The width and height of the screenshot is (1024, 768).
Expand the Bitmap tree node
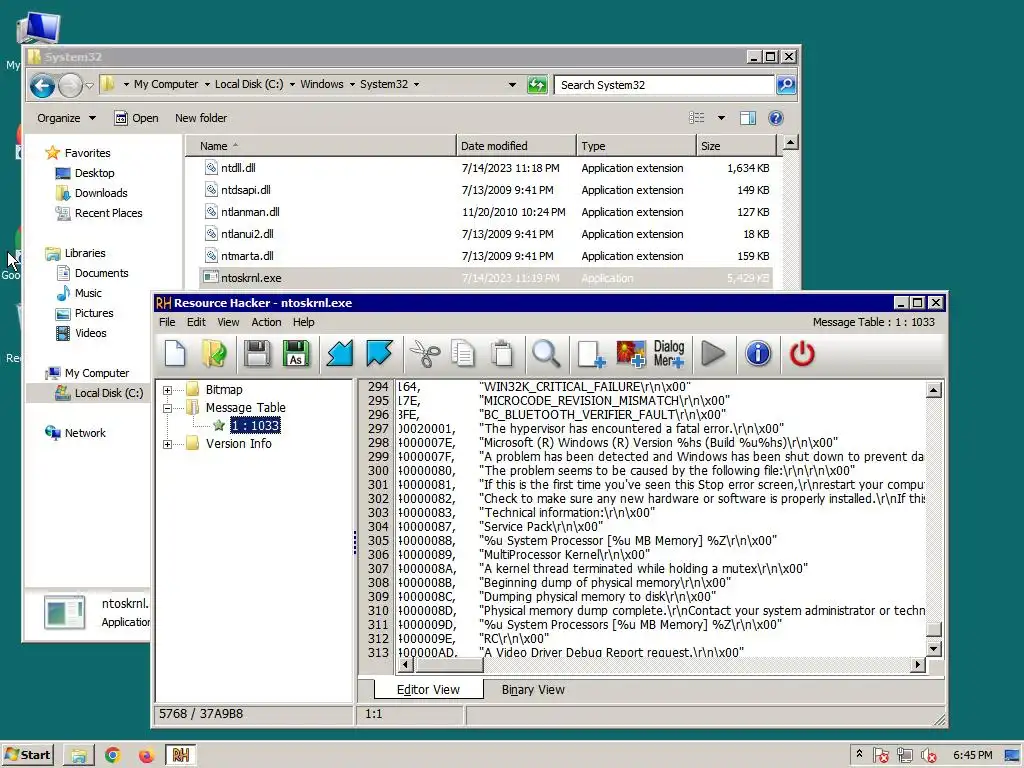tap(167, 390)
